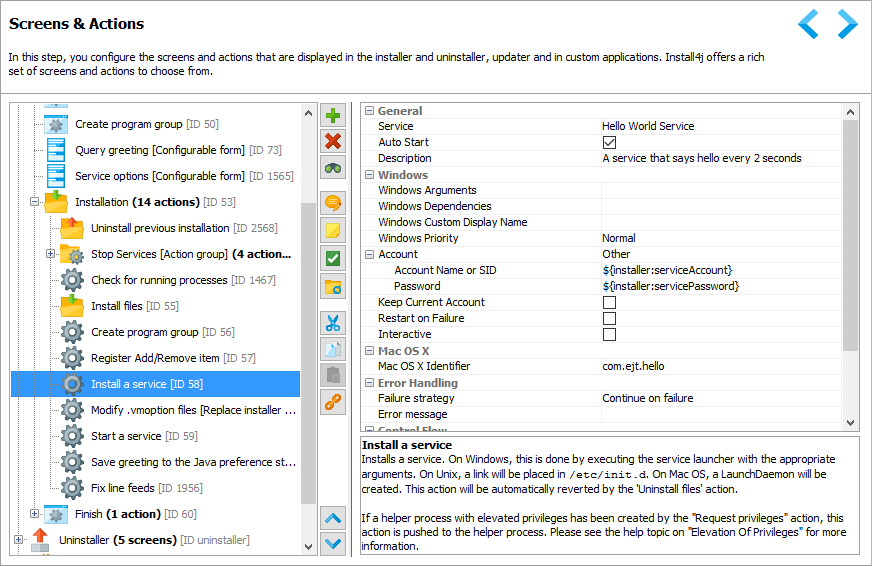Click the green plus add button
The image size is (872, 566).
[333, 116]
